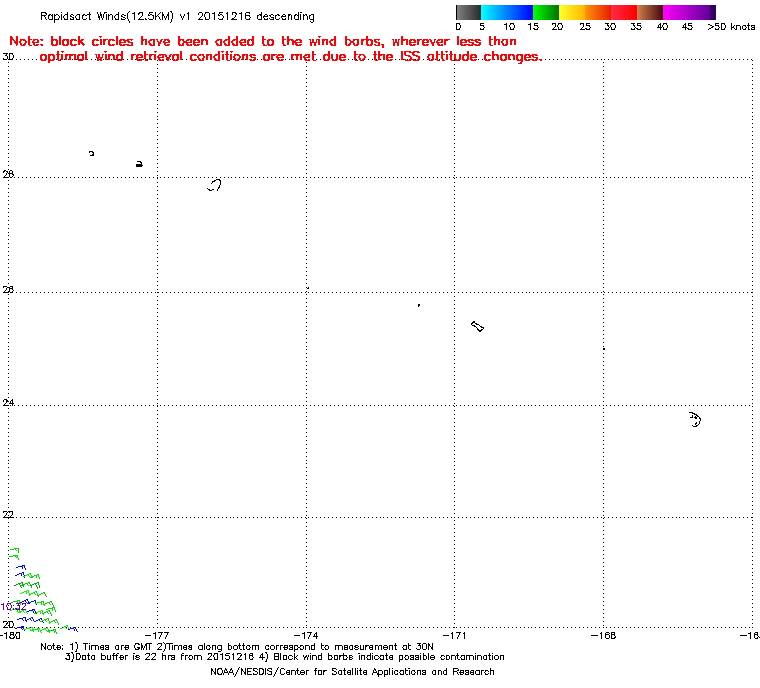Click the blue 10-15 knots color band

tap(520, 12)
